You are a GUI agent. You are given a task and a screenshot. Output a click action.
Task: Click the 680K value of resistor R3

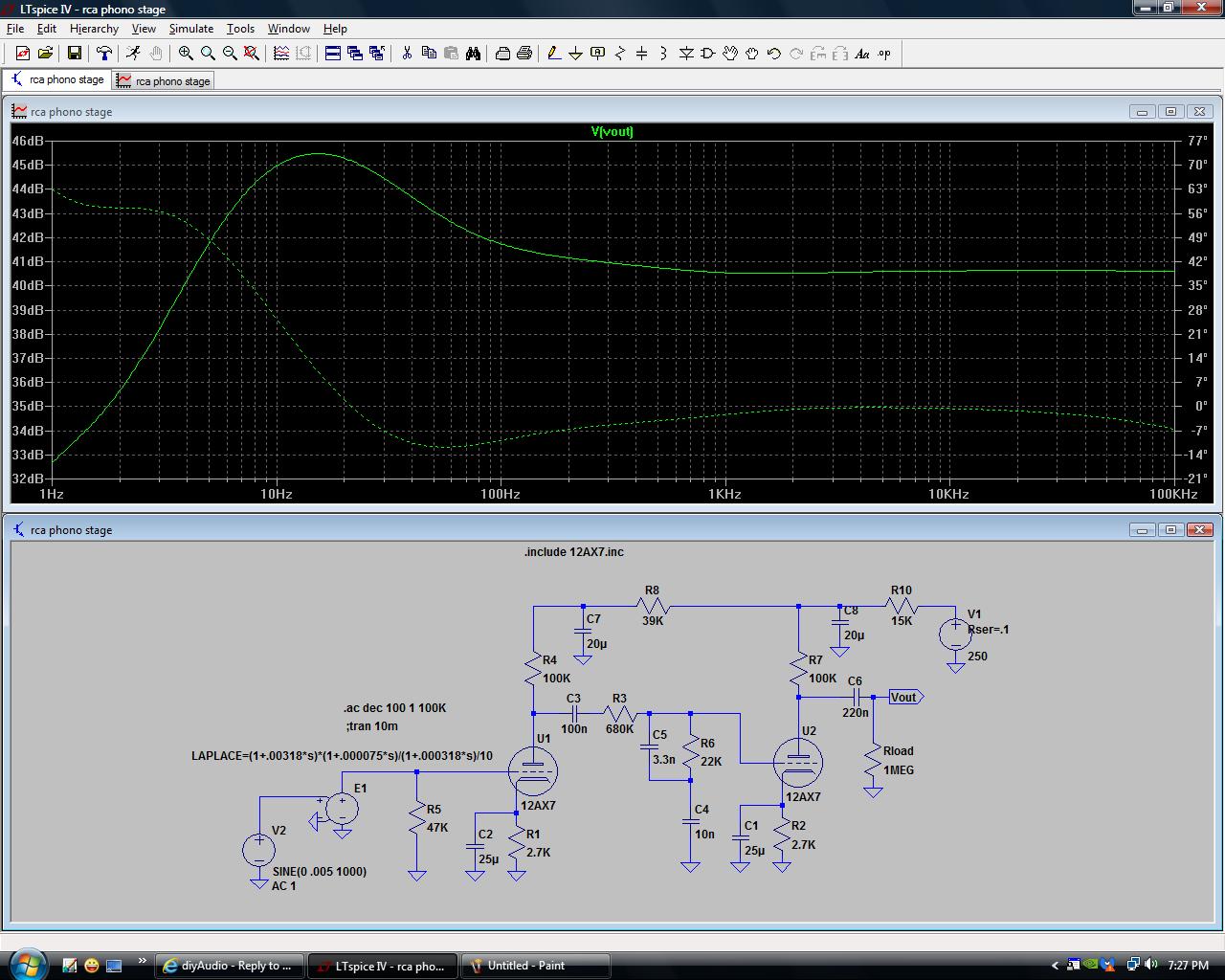[619, 729]
